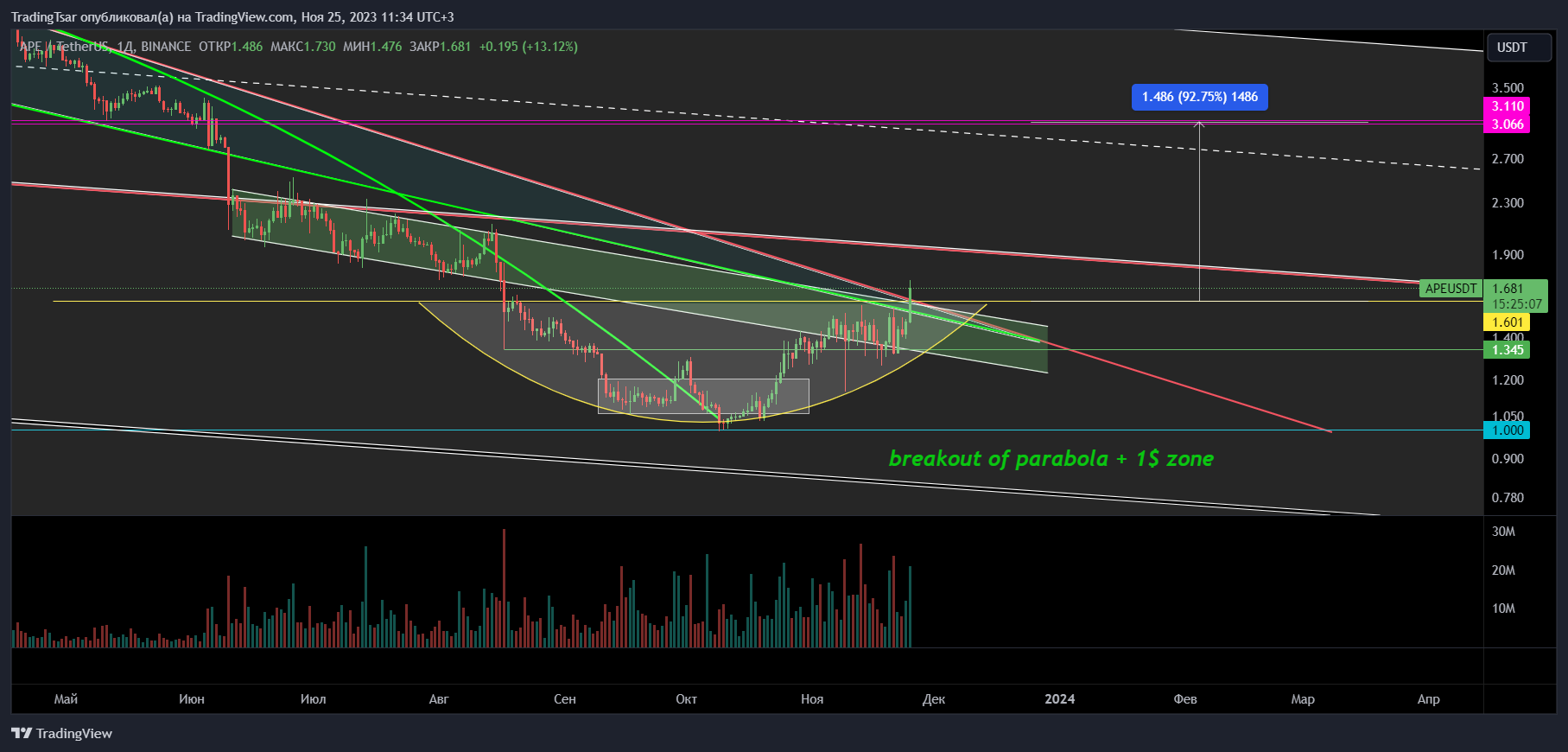This screenshot has height=752, width=1568.
Task: Click the +0.195 (+13.12%) change value
Action: [529, 47]
